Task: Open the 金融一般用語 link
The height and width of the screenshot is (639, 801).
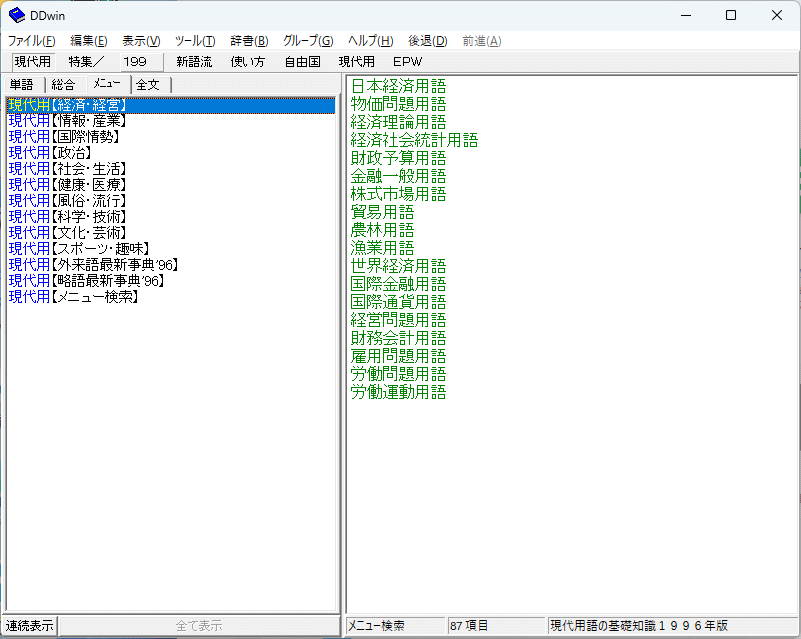Action: [398, 176]
